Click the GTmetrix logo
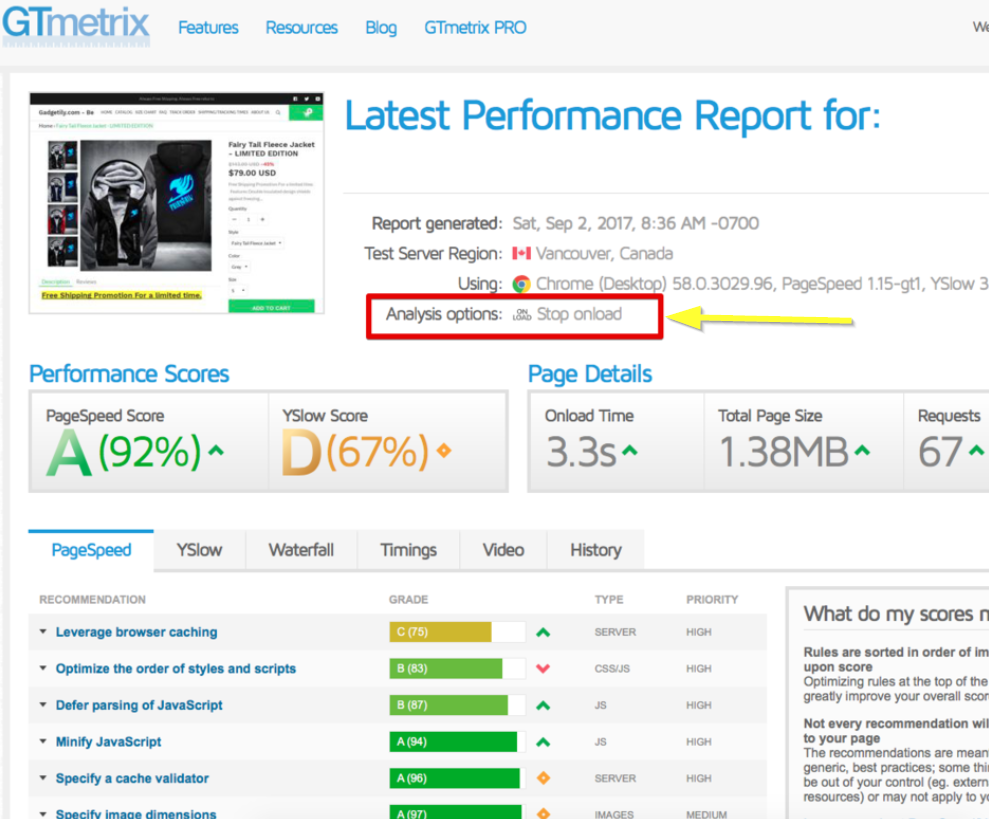 tap(76, 25)
